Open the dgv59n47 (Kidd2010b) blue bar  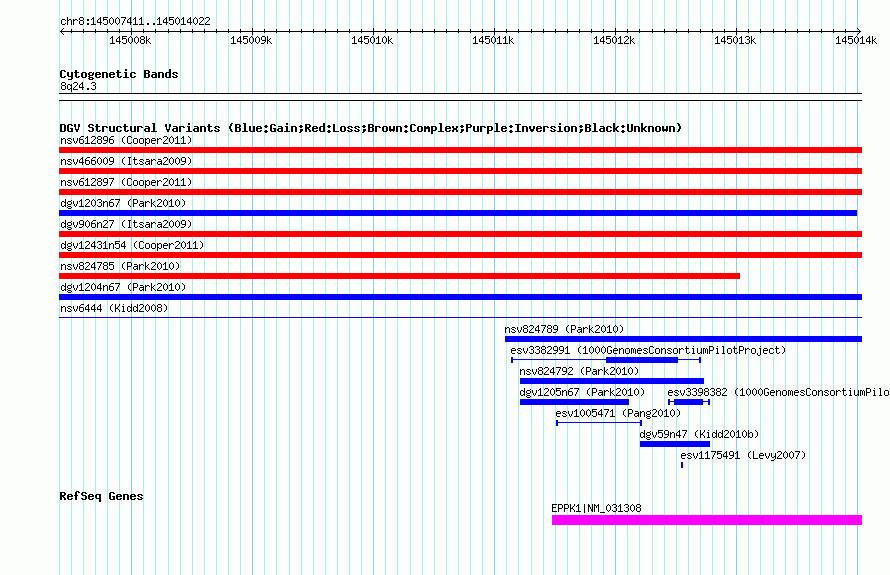pyautogui.click(x=675, y=444)
